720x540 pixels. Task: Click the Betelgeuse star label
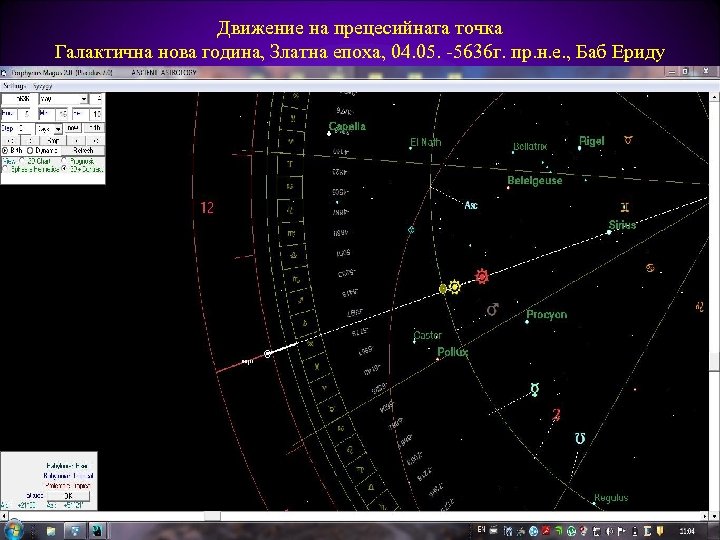tap(535, 180)
